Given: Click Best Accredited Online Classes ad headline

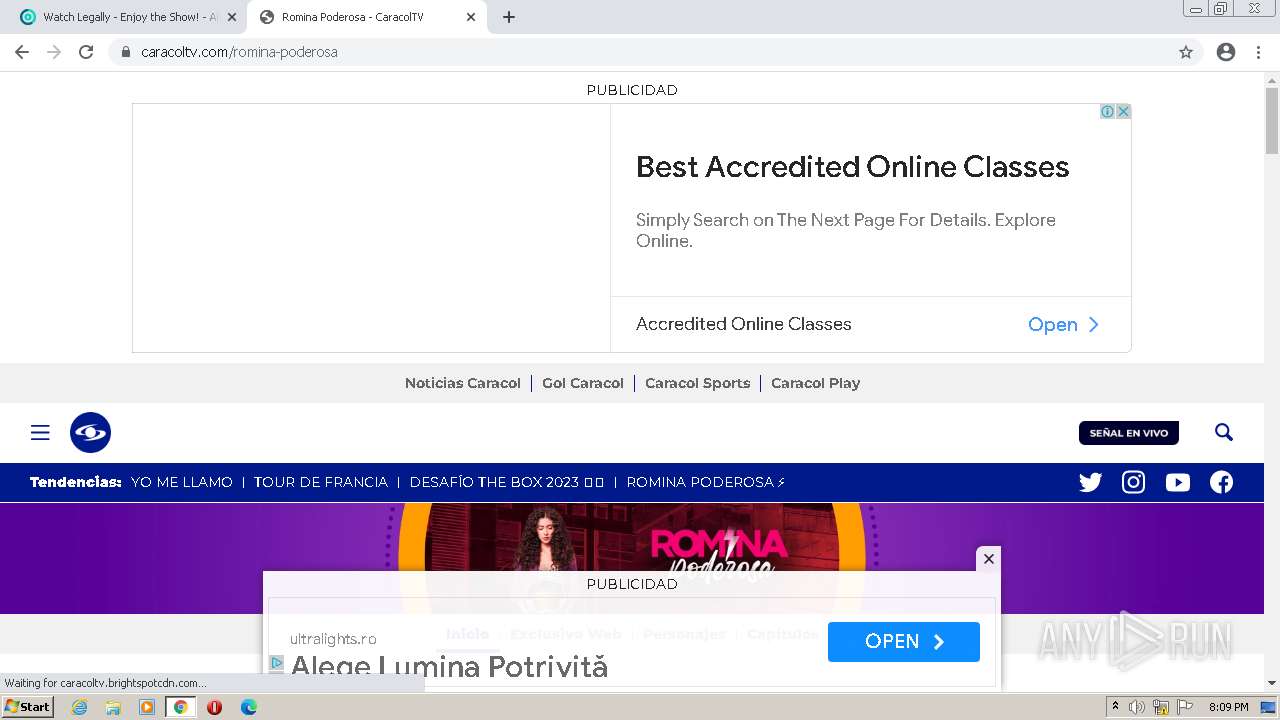Looking at the screenshot, I should pos(853,167).
